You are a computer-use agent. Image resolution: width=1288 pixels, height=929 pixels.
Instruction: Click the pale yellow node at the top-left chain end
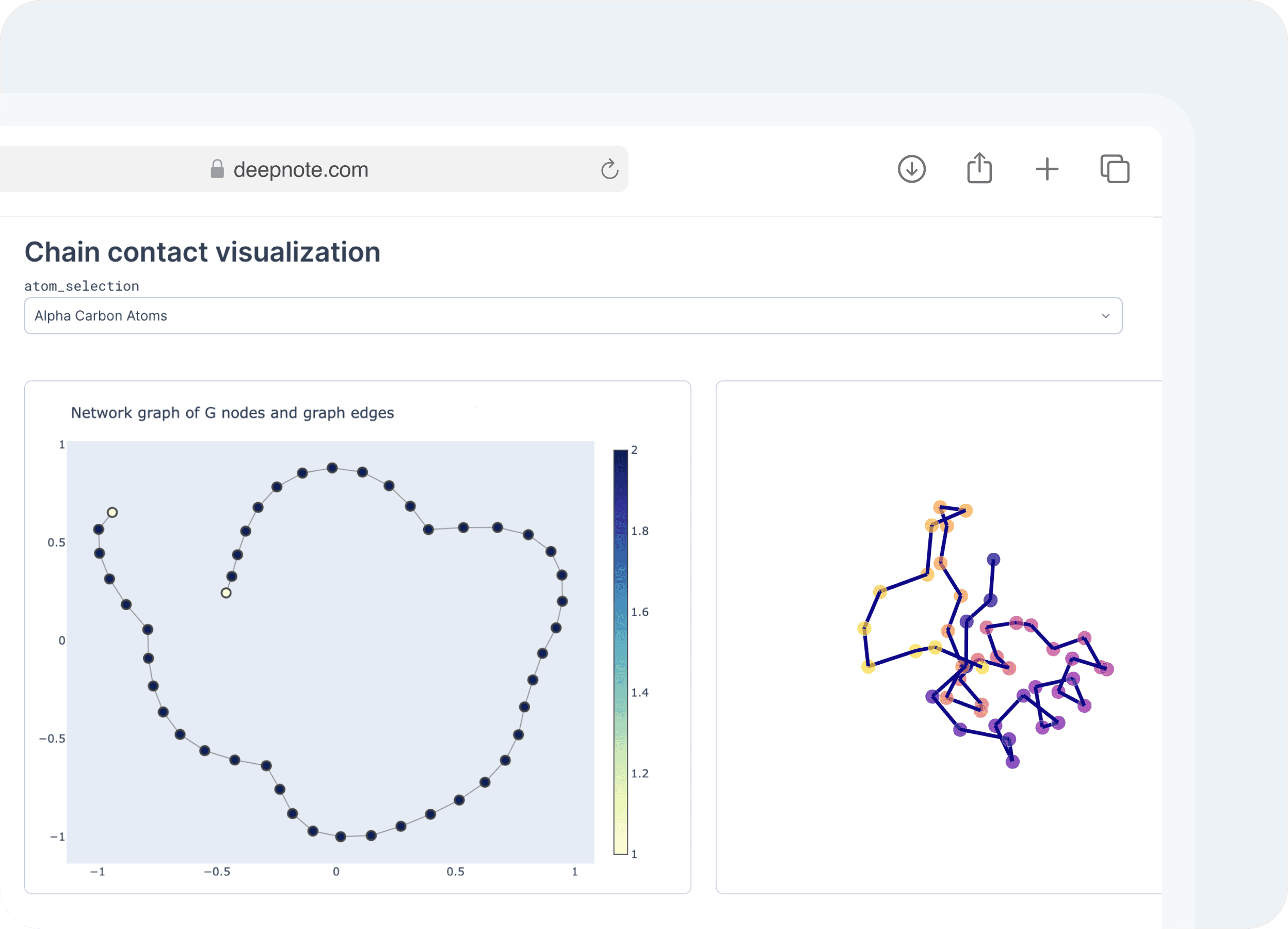tap(112, 512)
